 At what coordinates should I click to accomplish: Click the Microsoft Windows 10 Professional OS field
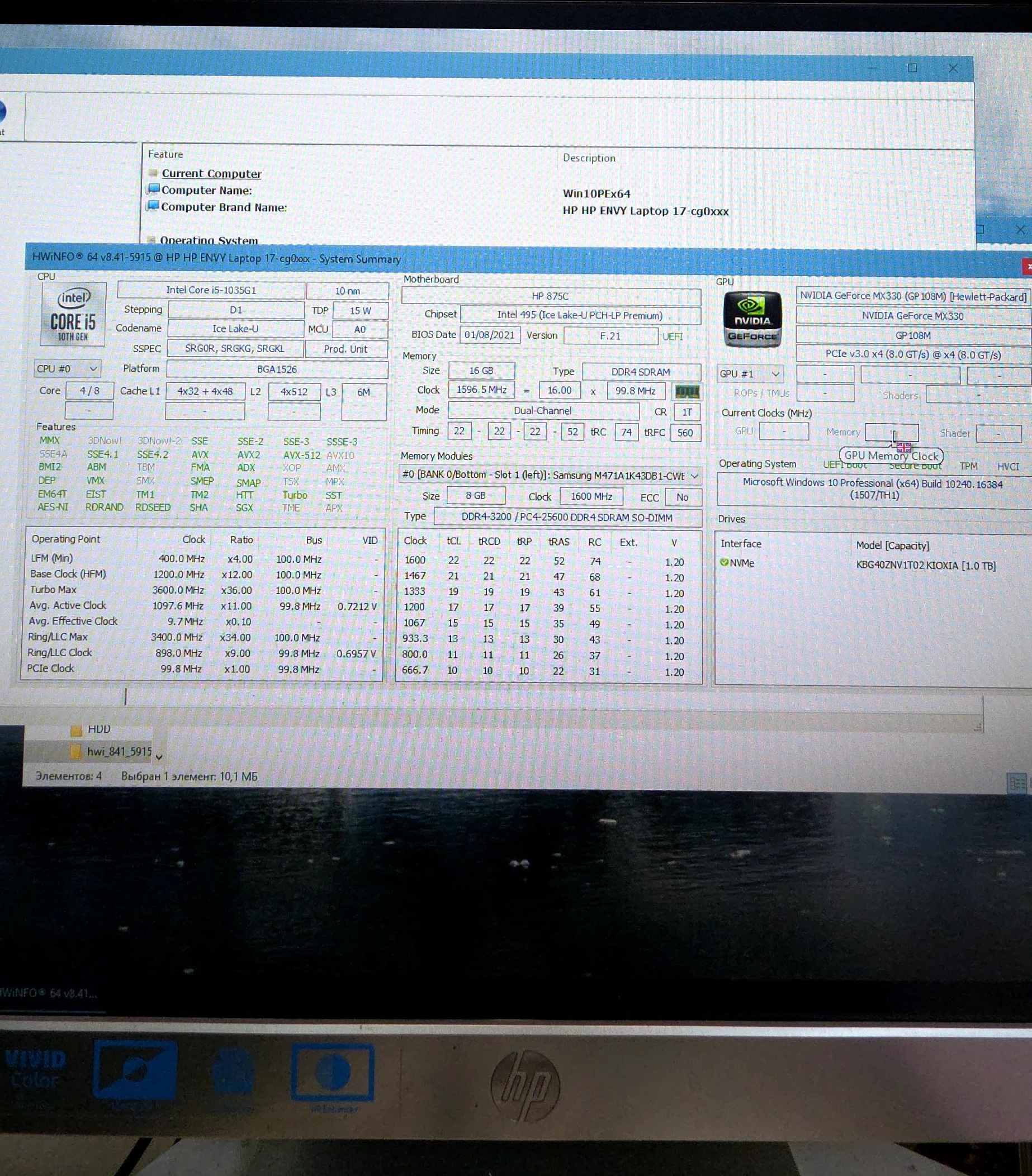(873, 489)
